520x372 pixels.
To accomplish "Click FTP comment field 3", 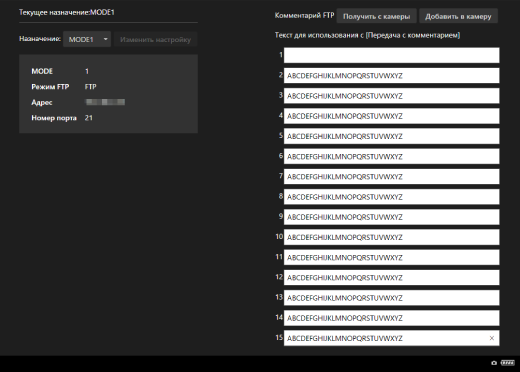I will [392, 96].
